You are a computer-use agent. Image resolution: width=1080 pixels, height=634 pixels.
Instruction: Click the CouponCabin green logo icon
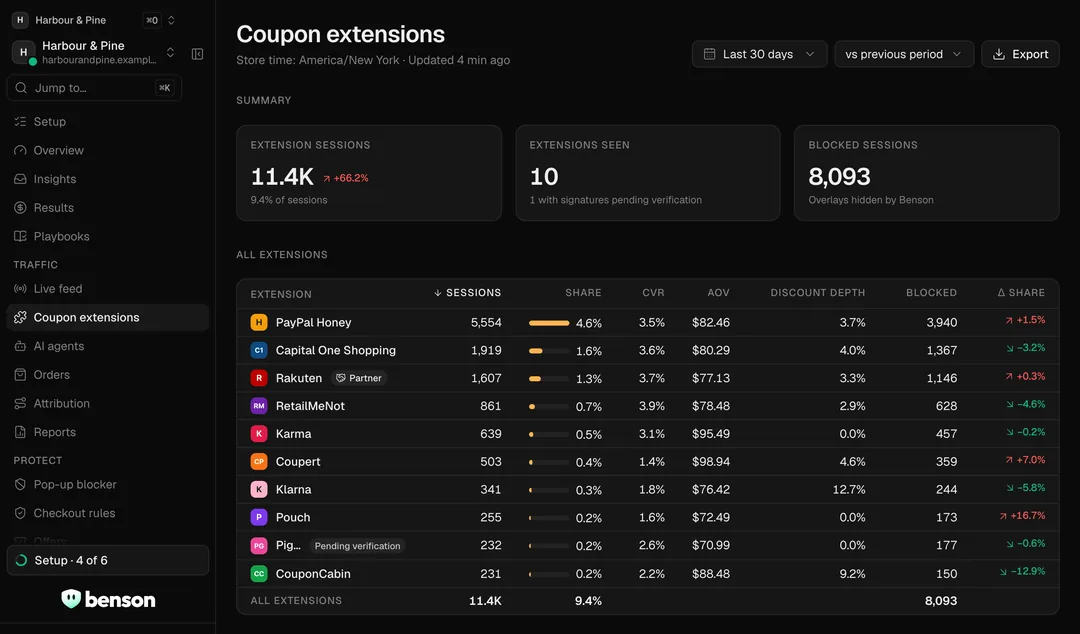(x=259, y=573)
